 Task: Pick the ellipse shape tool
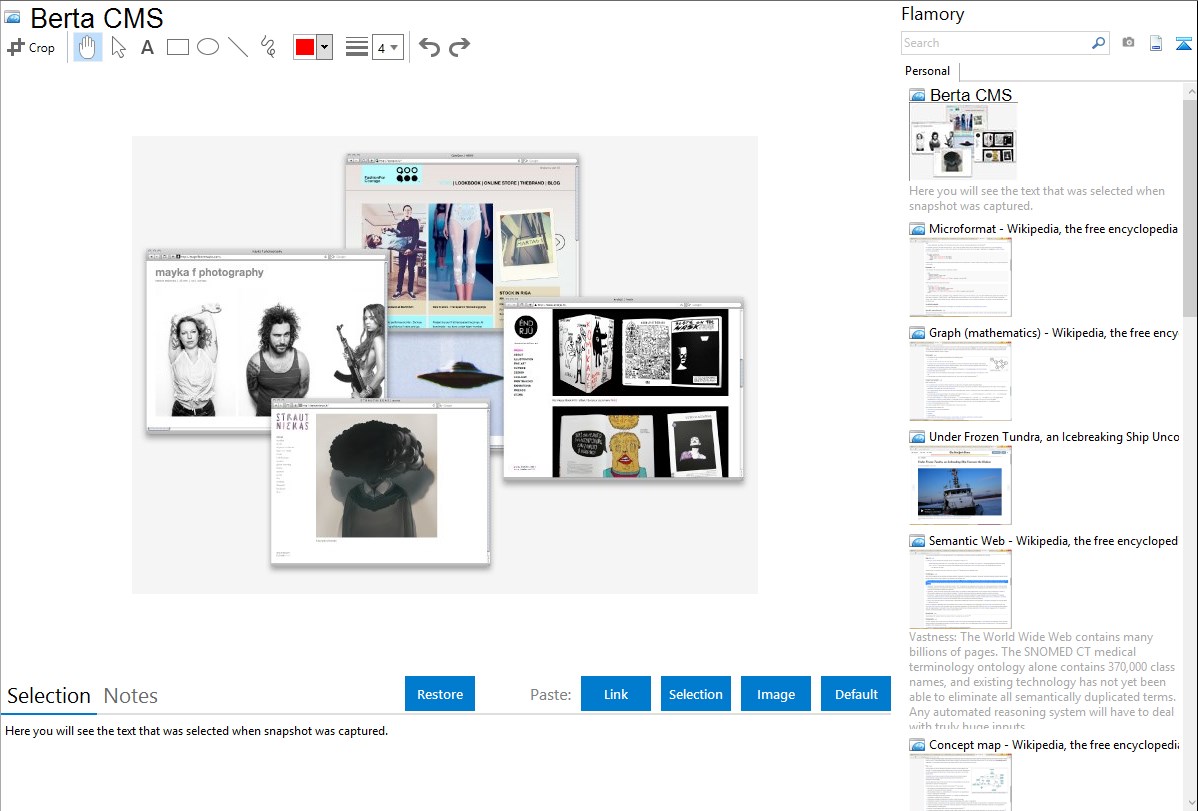(x=208, y=47)
